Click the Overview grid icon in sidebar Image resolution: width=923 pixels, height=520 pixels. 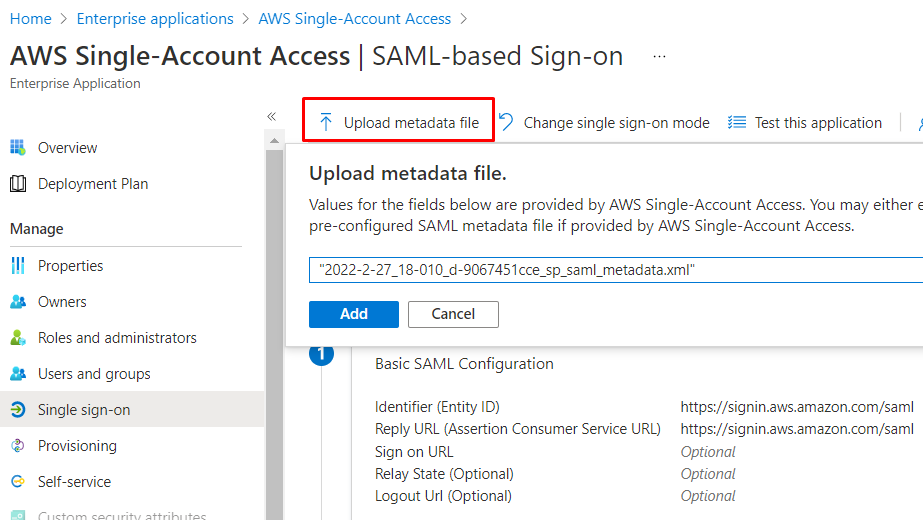(18, 148)
